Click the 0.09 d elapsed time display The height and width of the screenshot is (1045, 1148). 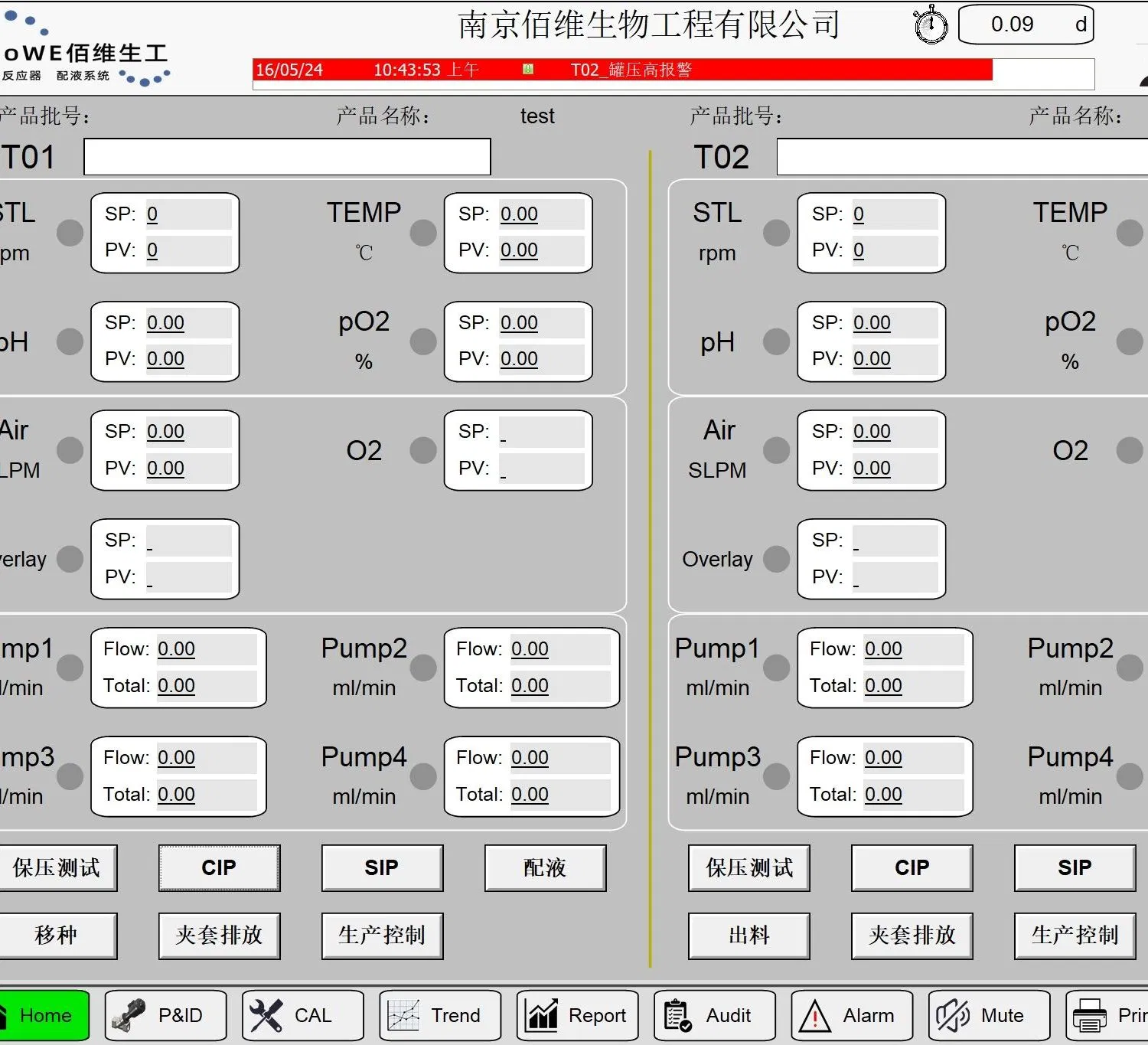(x=1026, y=24)
